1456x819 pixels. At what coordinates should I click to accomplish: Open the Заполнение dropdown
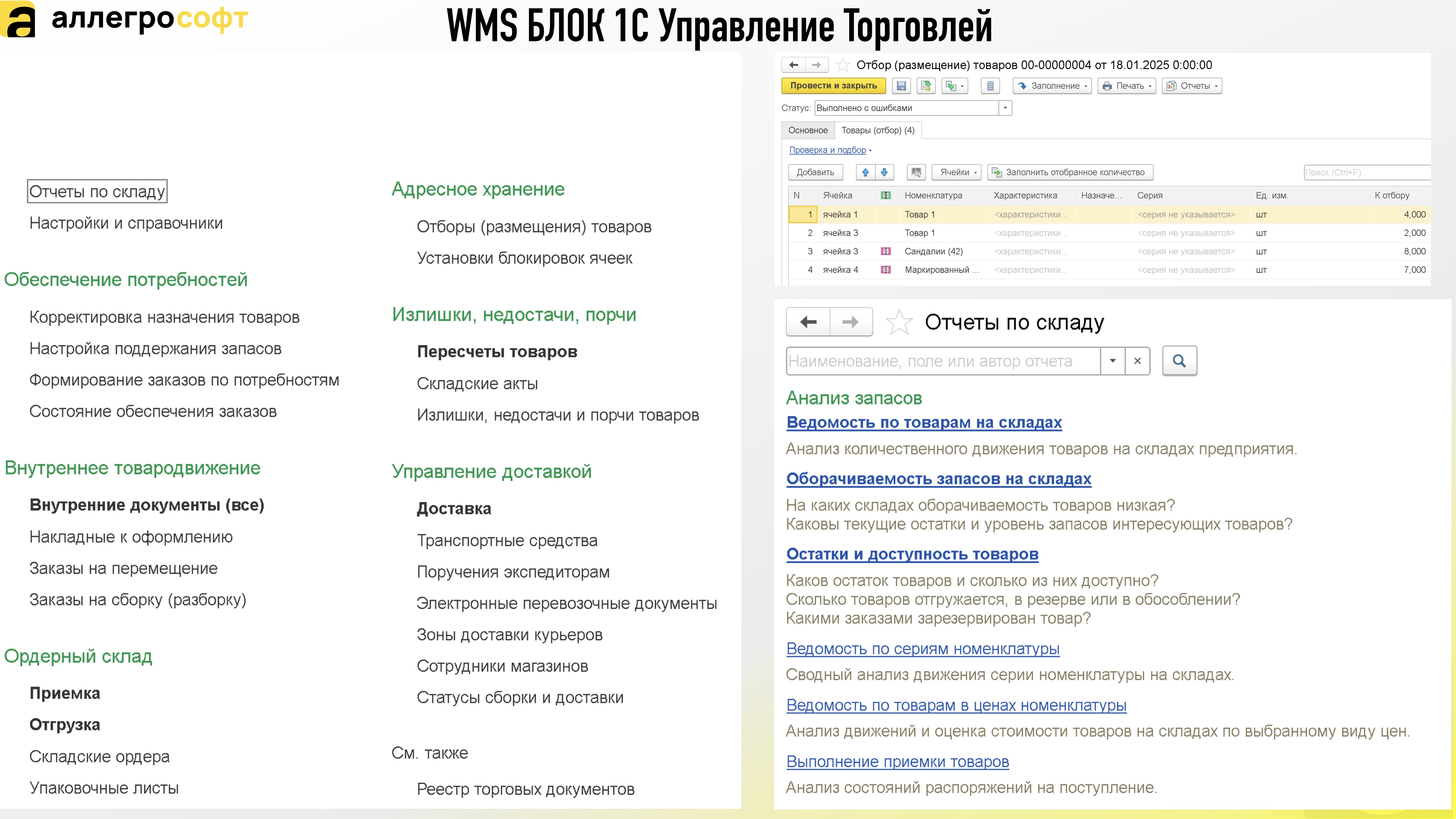(x=1052, y=86)
